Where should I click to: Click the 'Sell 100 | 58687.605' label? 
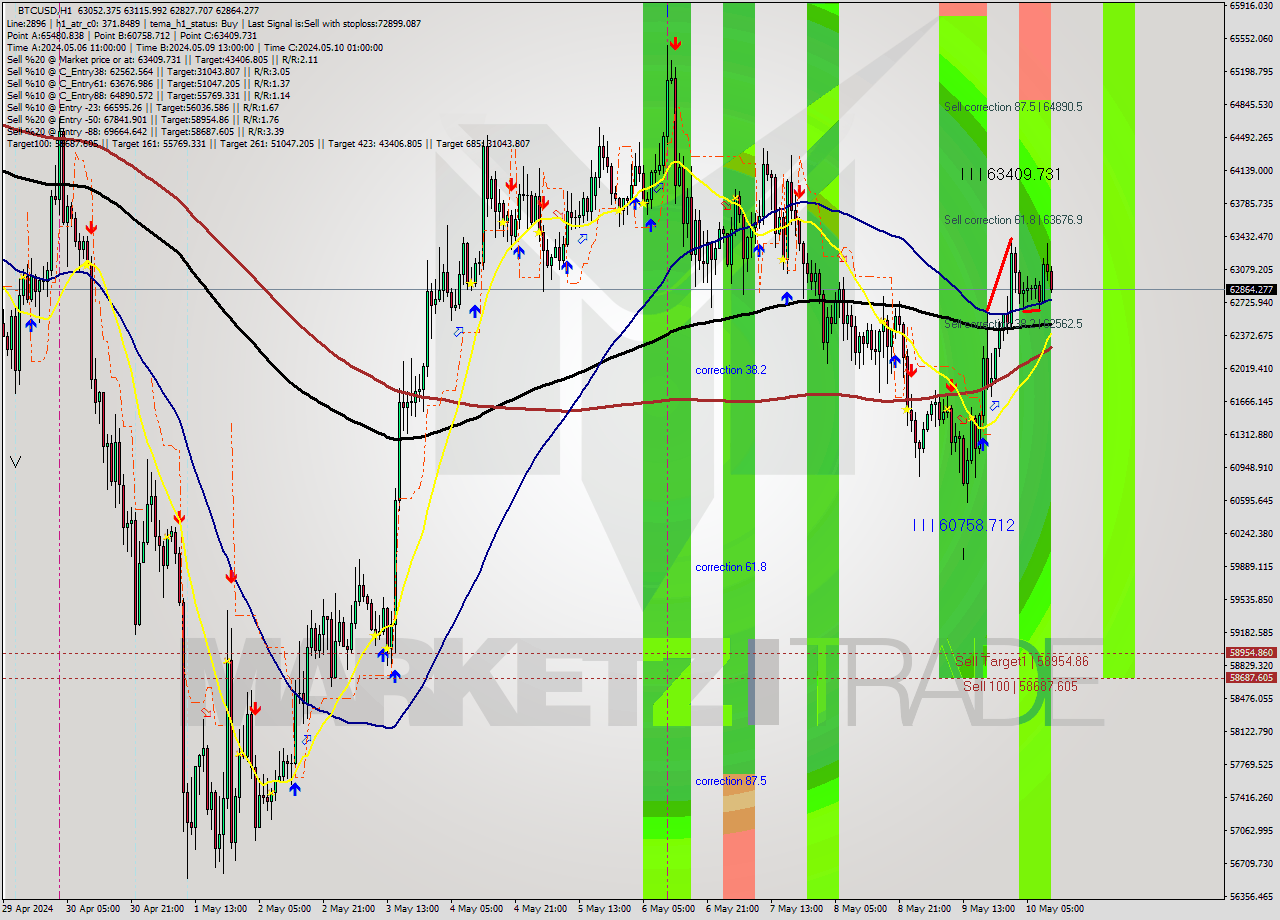1020,687
